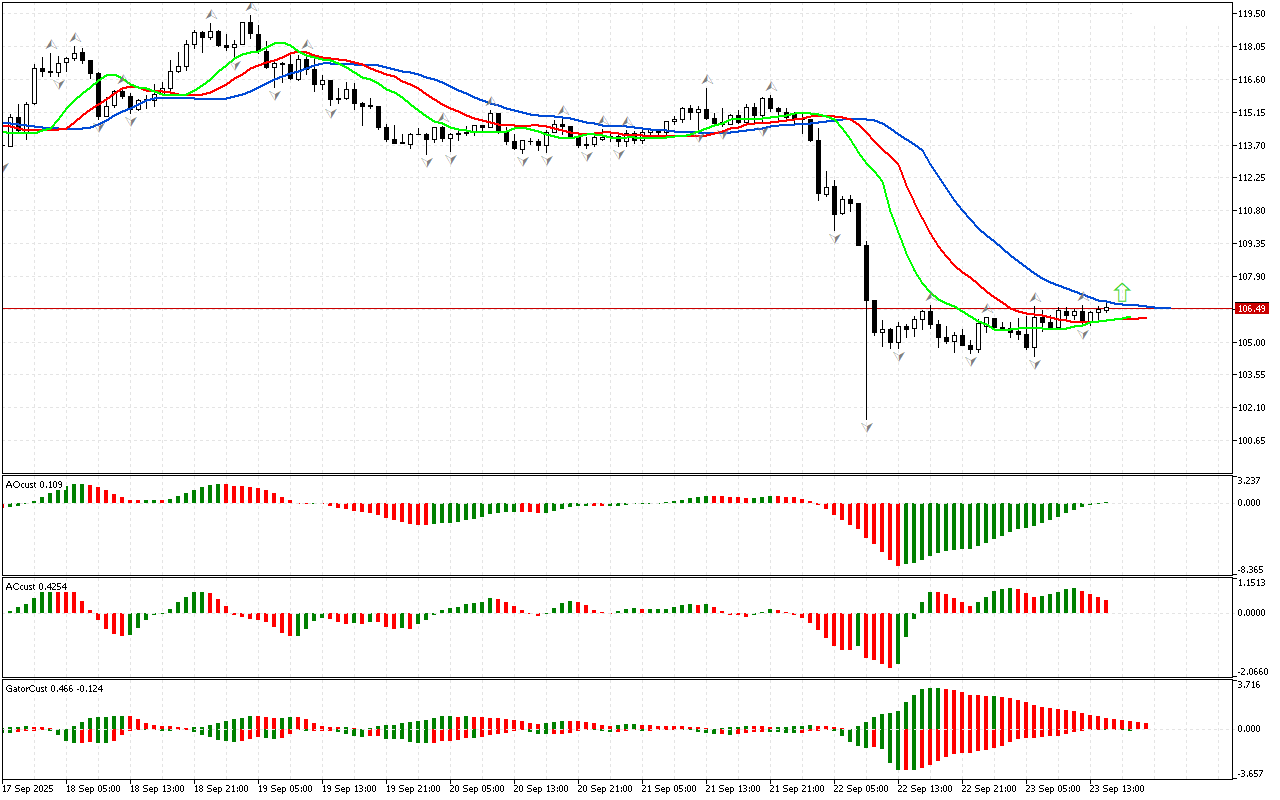Click the 3.237 value on the AO scale

(1250, 481)
